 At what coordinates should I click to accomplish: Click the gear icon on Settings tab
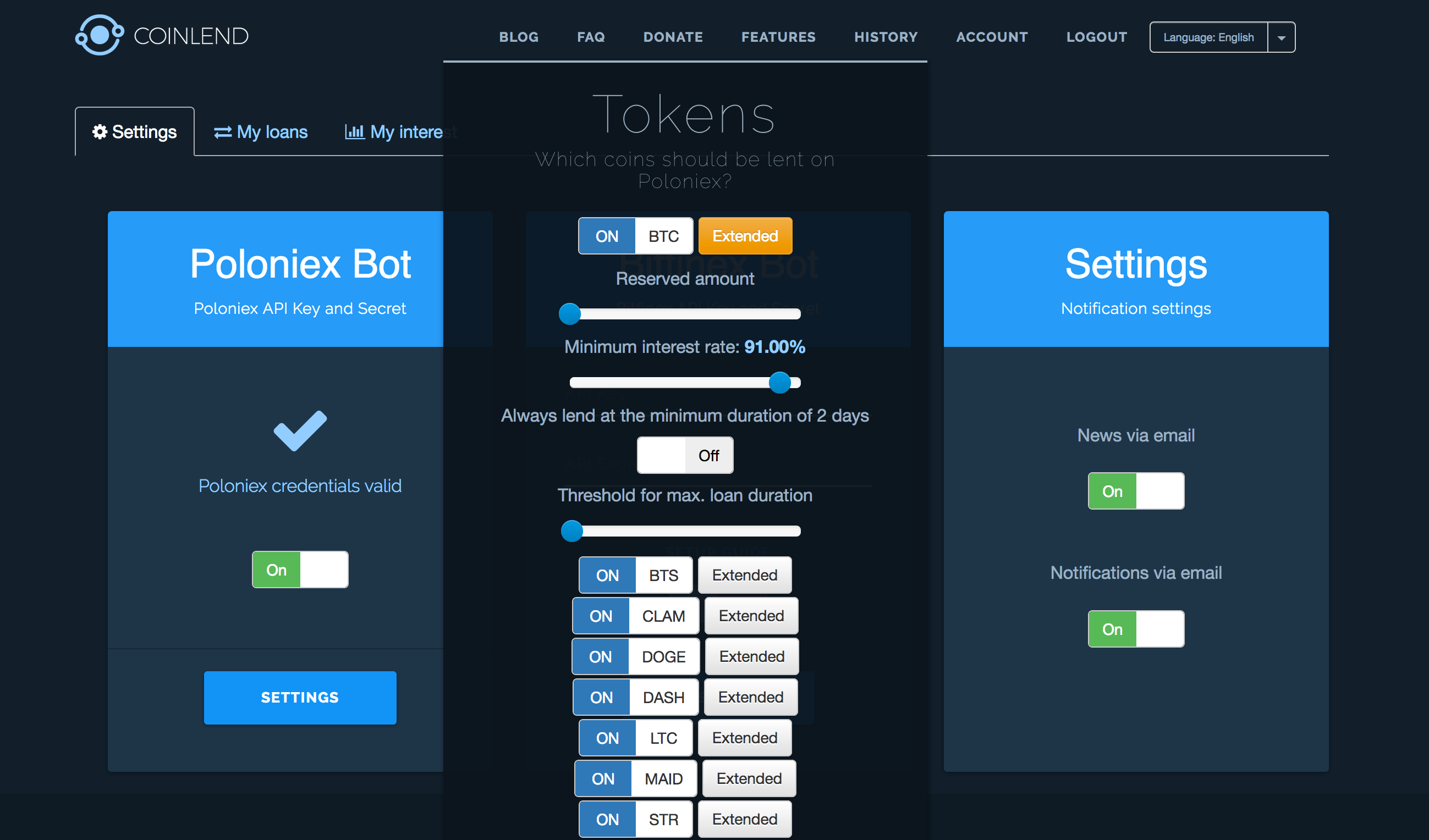pyautogui.click(x=100, y=131)
